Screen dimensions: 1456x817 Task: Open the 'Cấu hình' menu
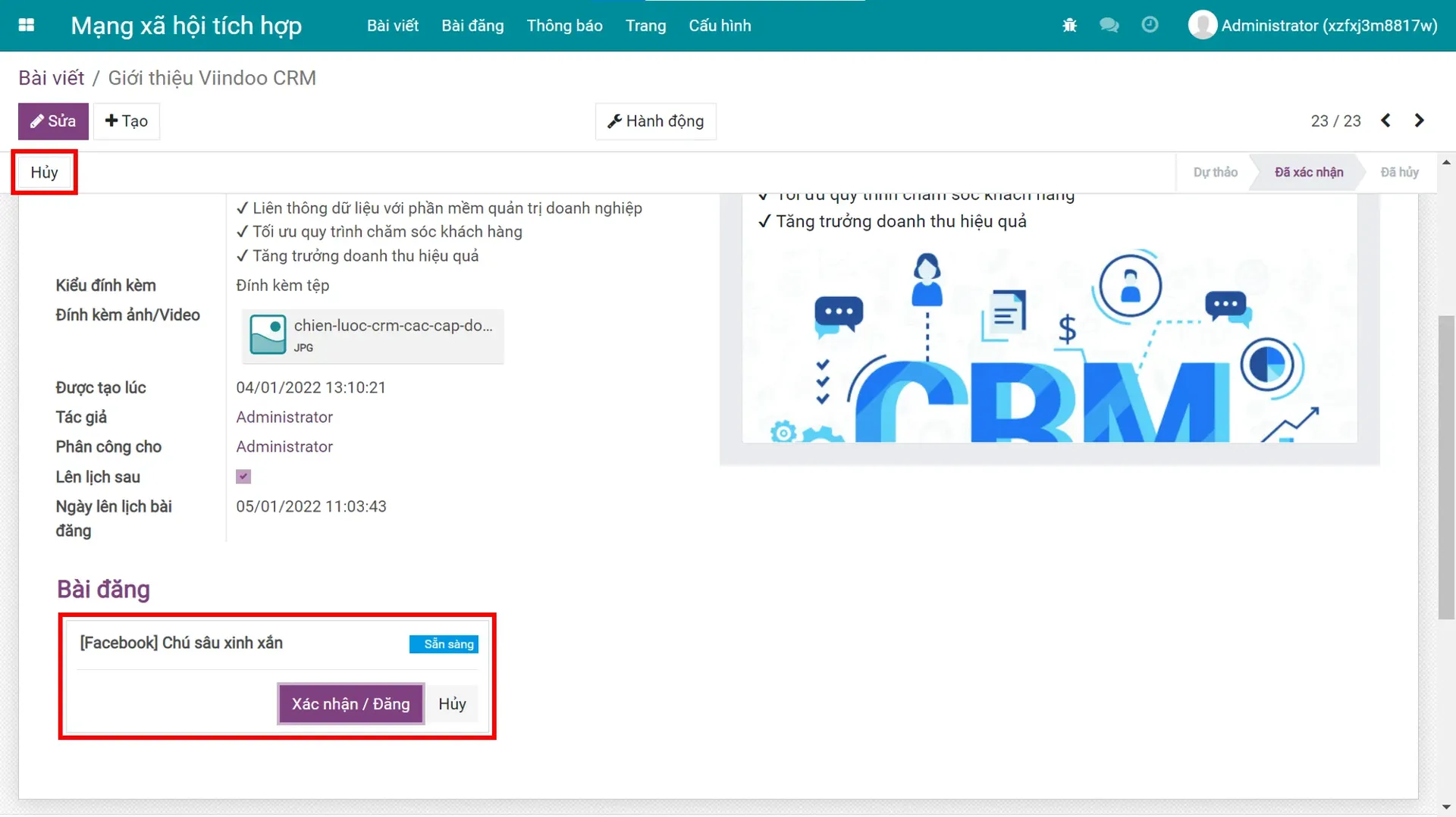pos(720,25)
